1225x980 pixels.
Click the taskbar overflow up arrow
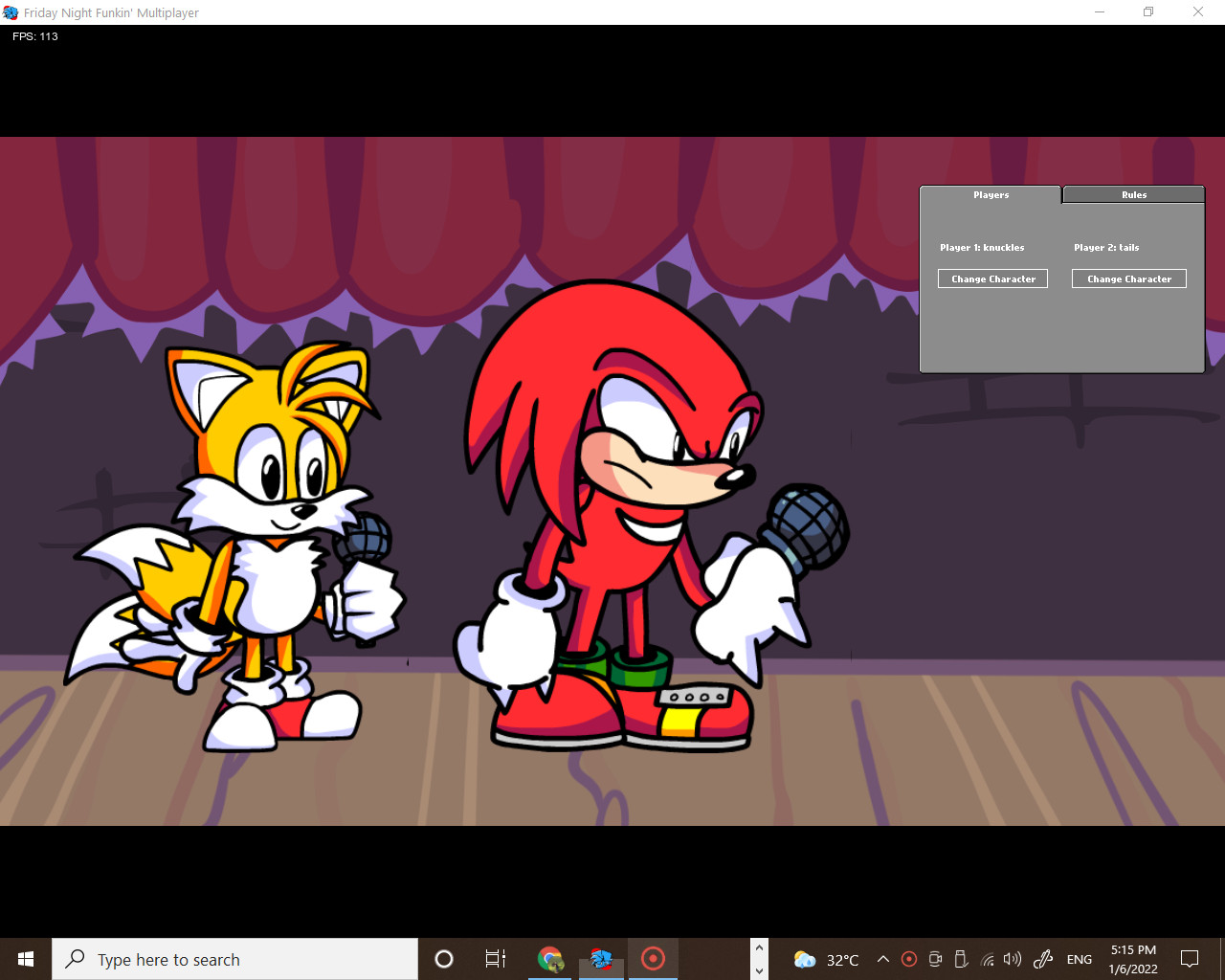(758, 946)
